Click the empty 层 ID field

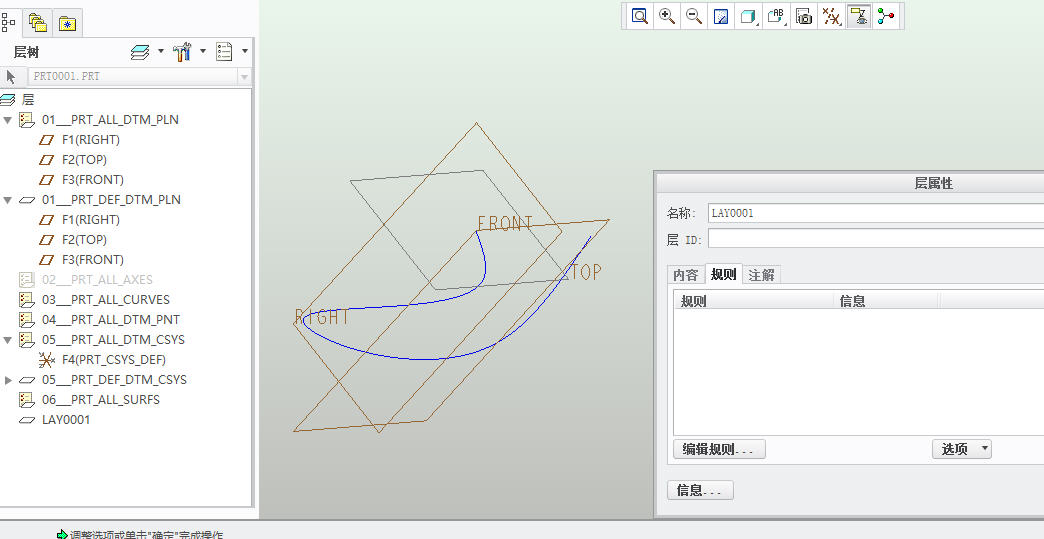876,238
